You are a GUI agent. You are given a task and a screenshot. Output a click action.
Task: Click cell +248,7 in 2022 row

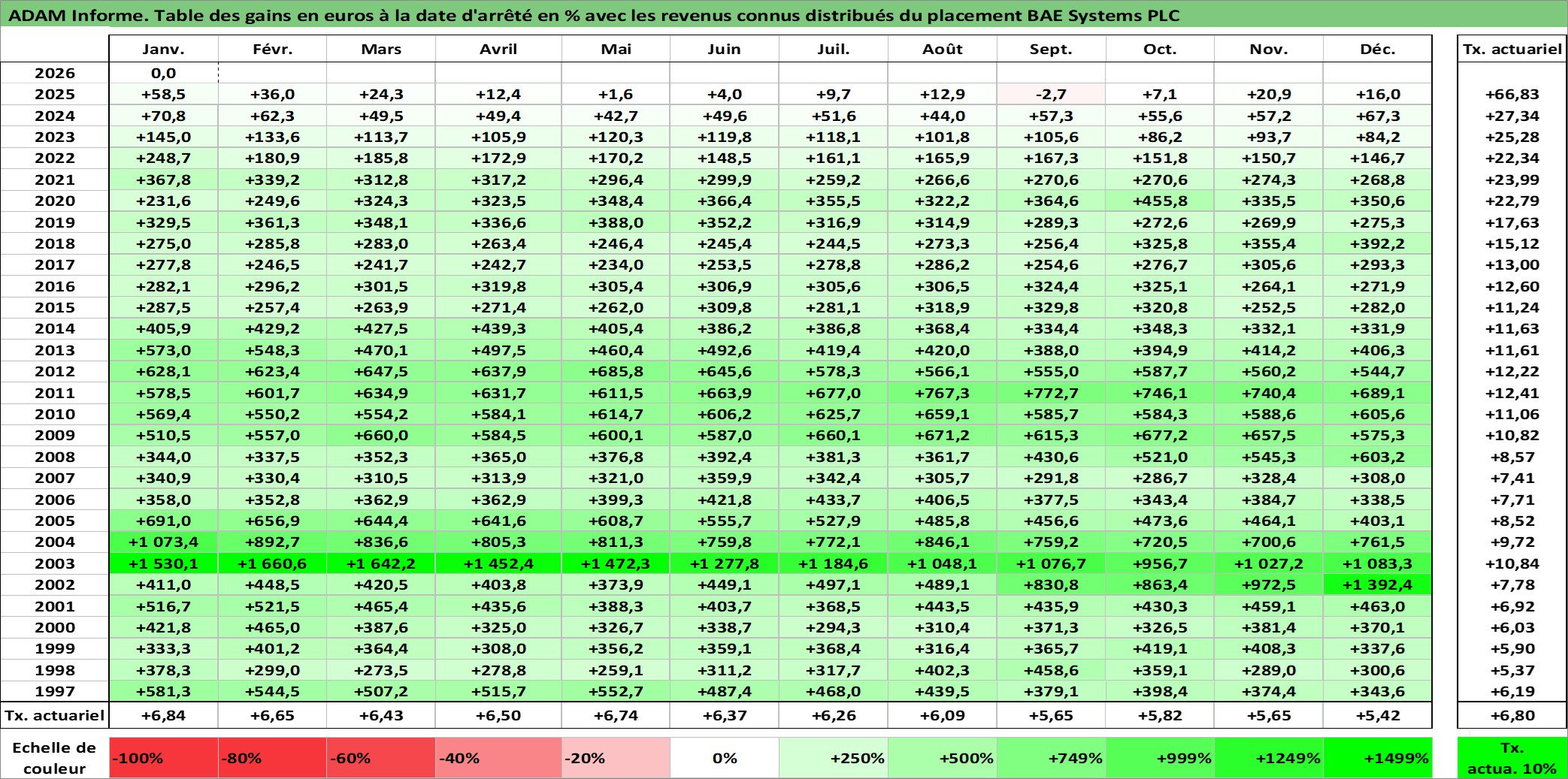pos(164,158)
